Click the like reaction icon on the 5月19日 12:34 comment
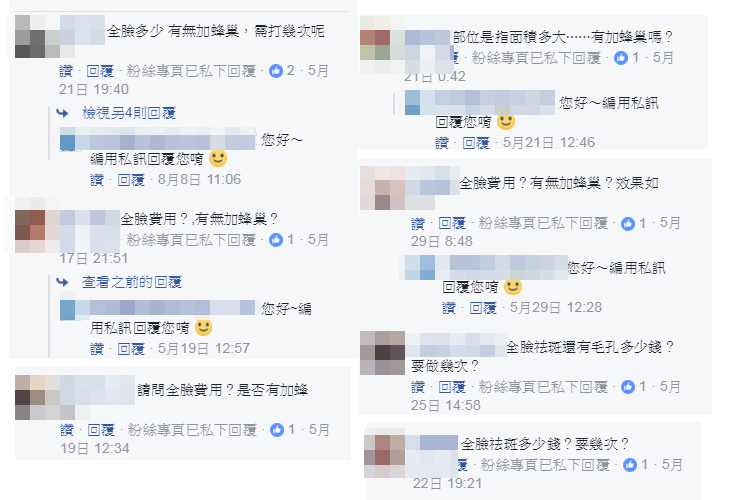The image size is (750, 500). click(277, 430)
